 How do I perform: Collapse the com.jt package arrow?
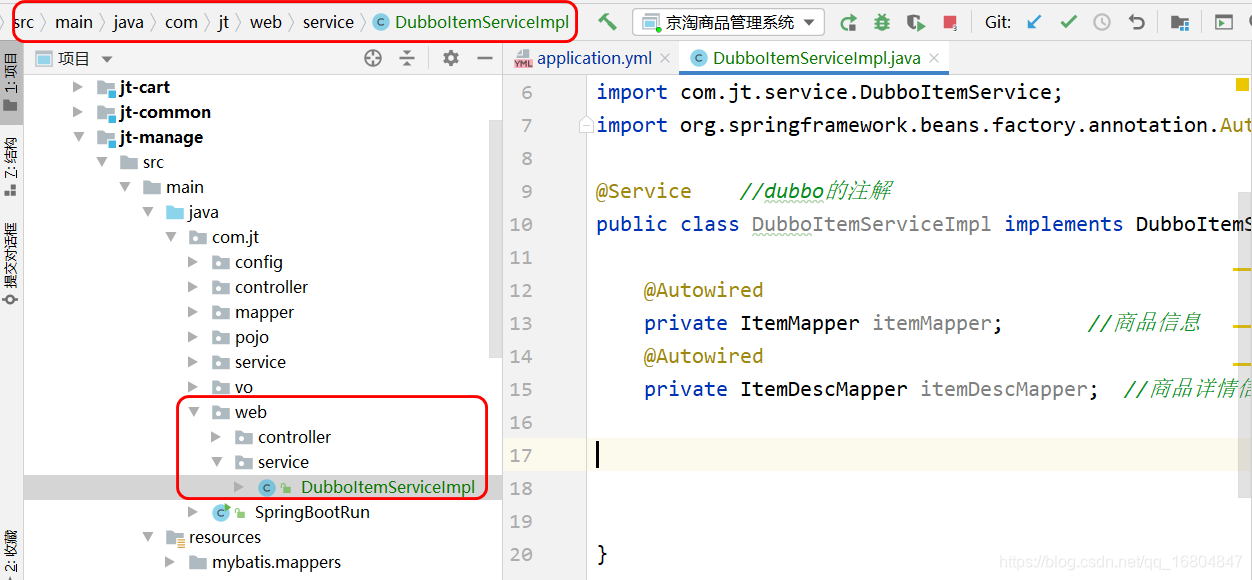(x=170, y=237)
